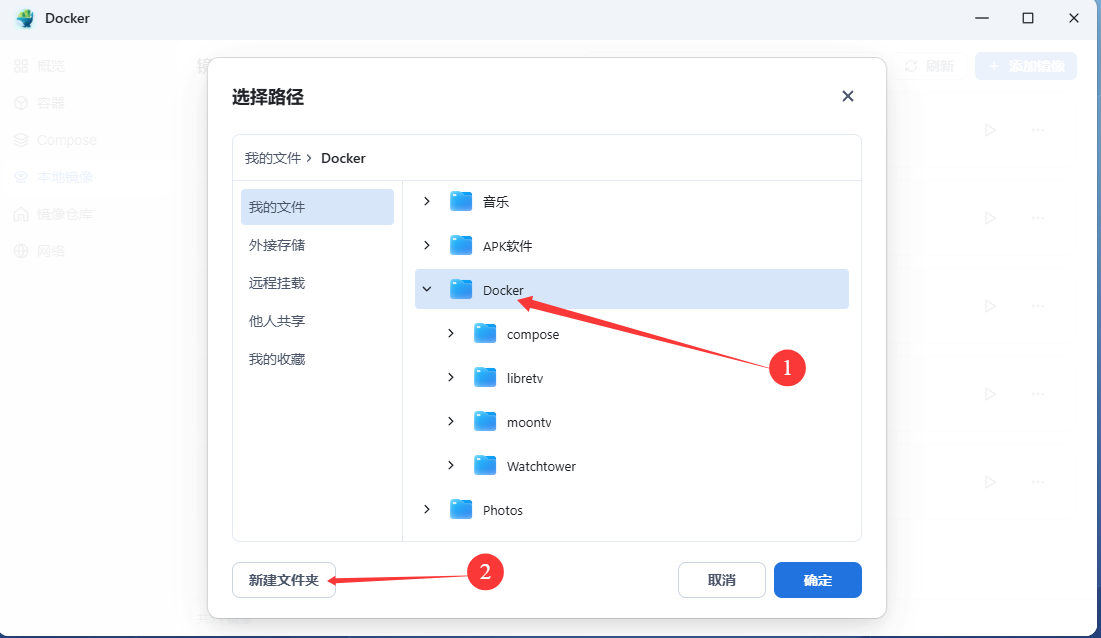This screenshot has width=1101, height=638.
Task: Open Compose in the Docker window sidebar
Action: (67, 140)
